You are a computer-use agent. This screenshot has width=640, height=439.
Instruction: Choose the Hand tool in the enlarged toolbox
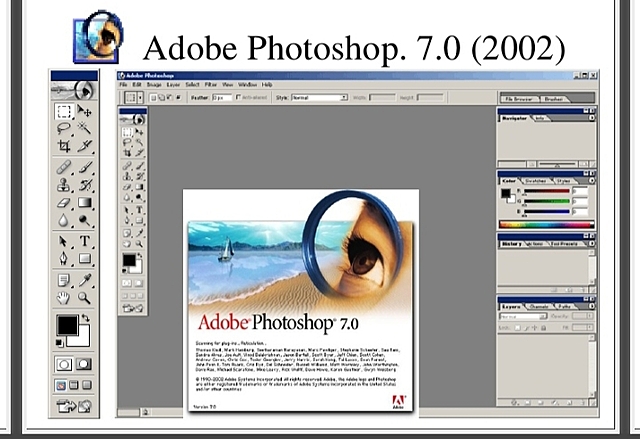click(x=64, y=298)
